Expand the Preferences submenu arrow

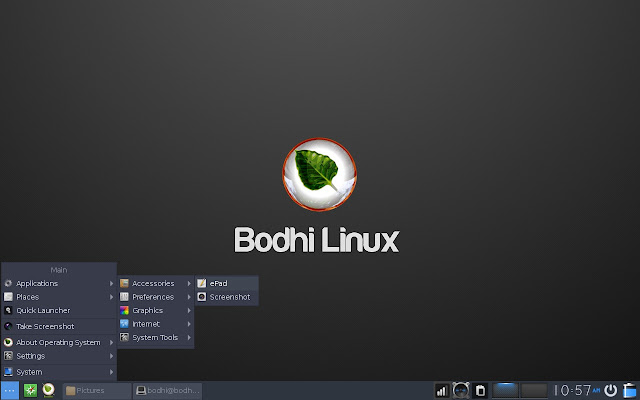tap(189, 297)
